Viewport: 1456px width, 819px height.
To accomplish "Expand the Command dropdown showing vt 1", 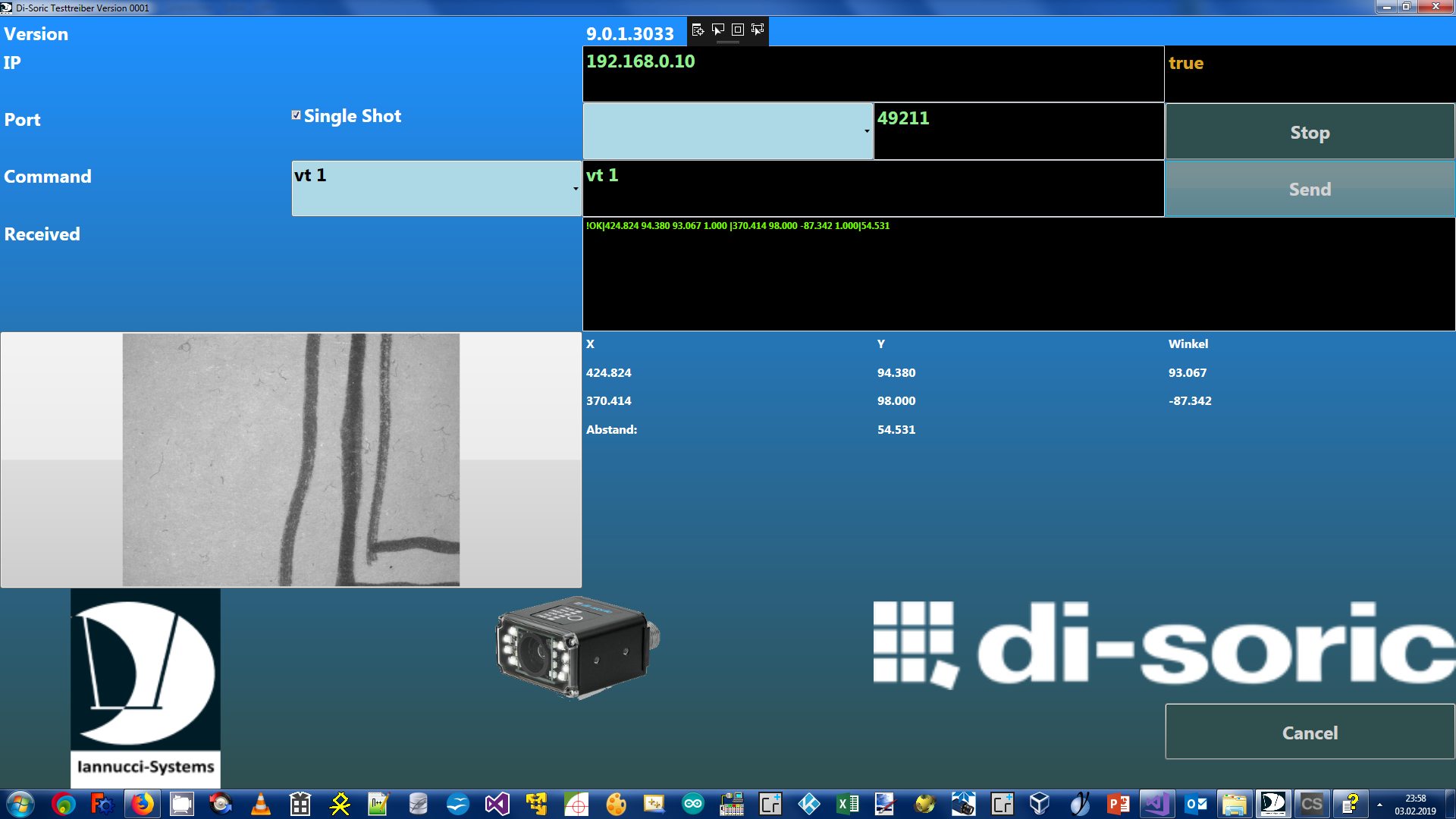I will coord(576,188).
